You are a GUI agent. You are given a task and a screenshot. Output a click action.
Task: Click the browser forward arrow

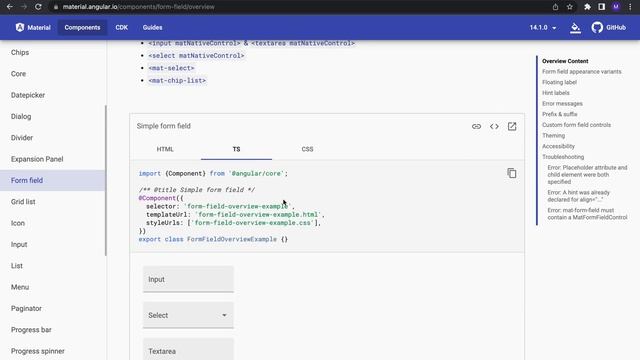[x=24, y=7]
